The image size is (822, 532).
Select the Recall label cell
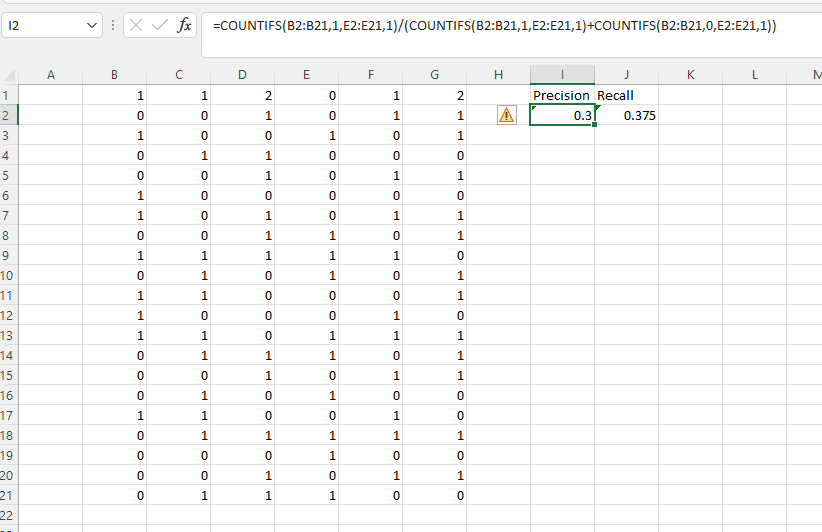pos(626,95)
